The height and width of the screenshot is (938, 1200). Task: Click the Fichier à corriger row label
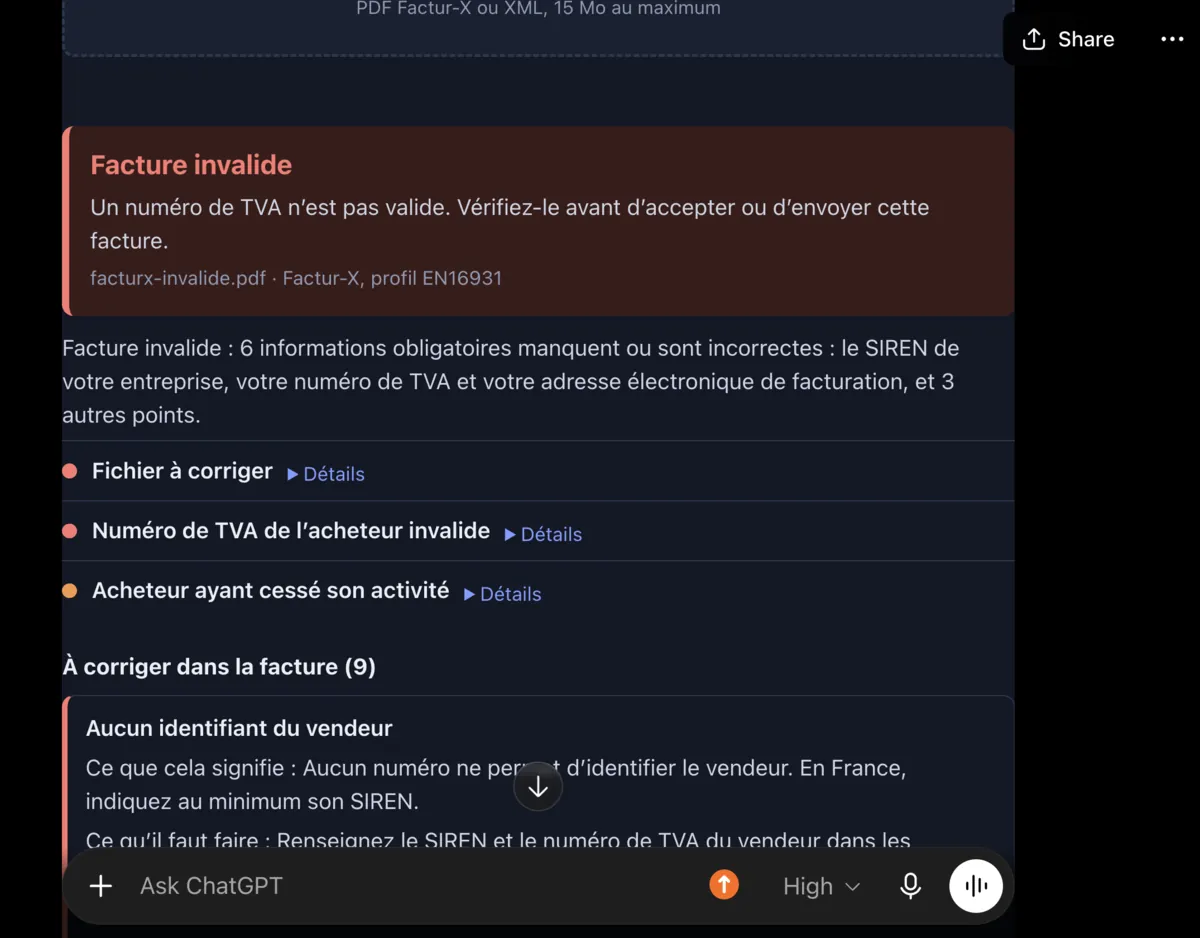pyautogui.click(x=182, y=471)
